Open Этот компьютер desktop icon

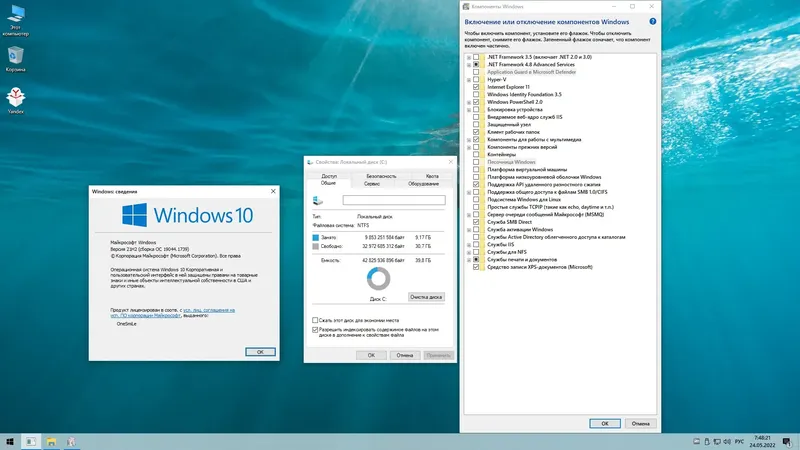coord(15,20)
